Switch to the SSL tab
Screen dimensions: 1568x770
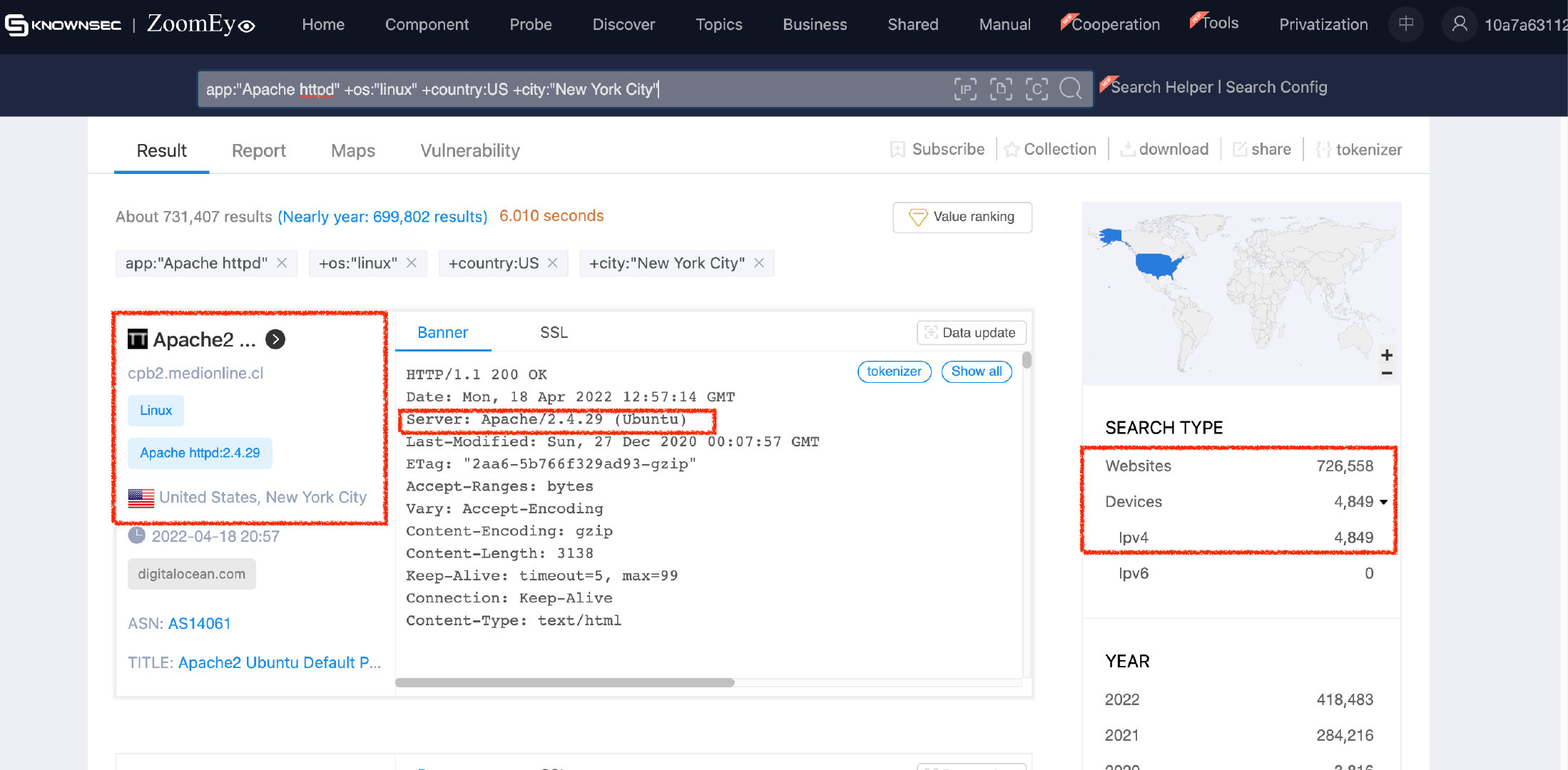[x=554, y=332]
